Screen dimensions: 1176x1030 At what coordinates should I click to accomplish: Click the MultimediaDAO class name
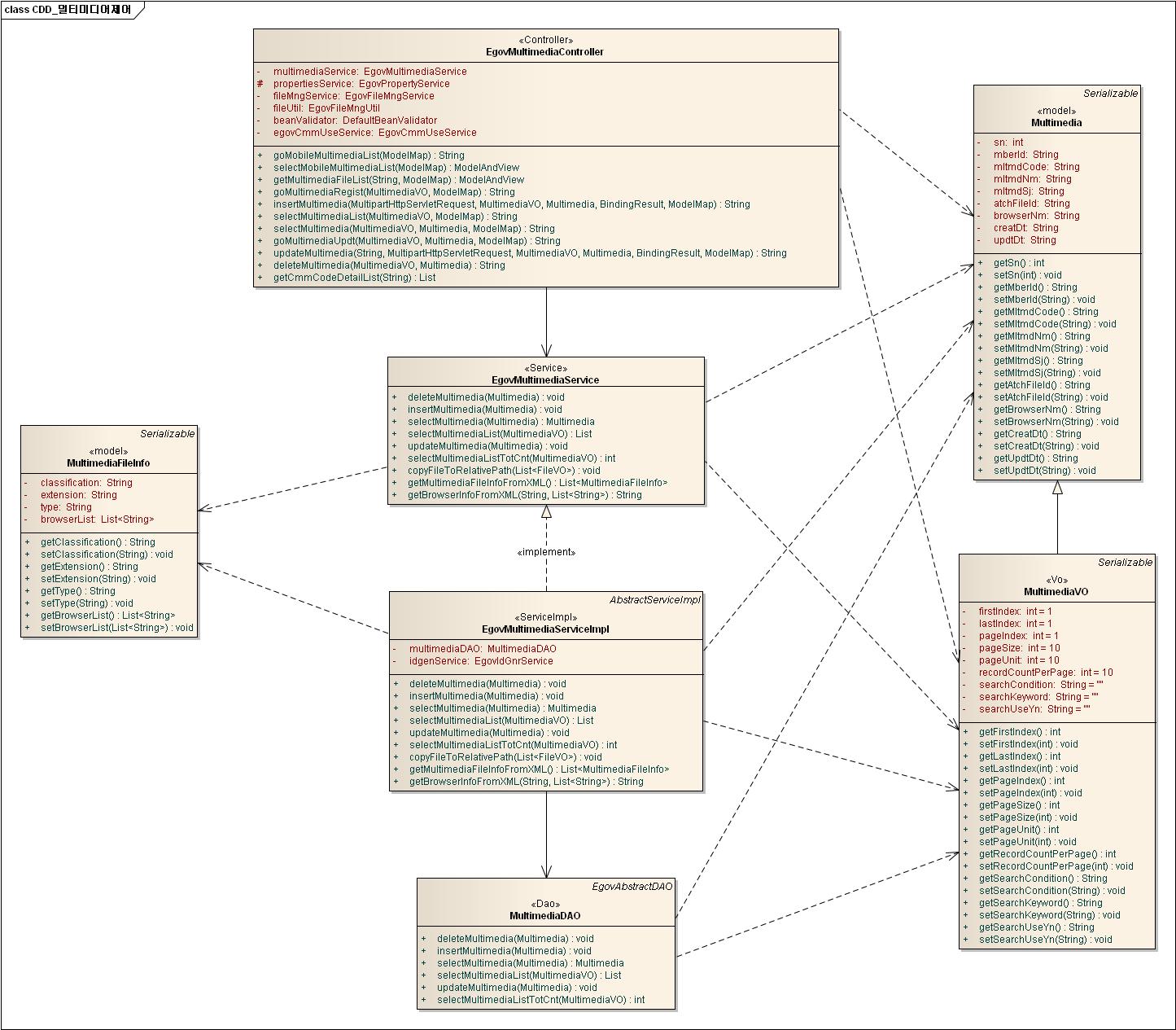(x=544, y=916)
